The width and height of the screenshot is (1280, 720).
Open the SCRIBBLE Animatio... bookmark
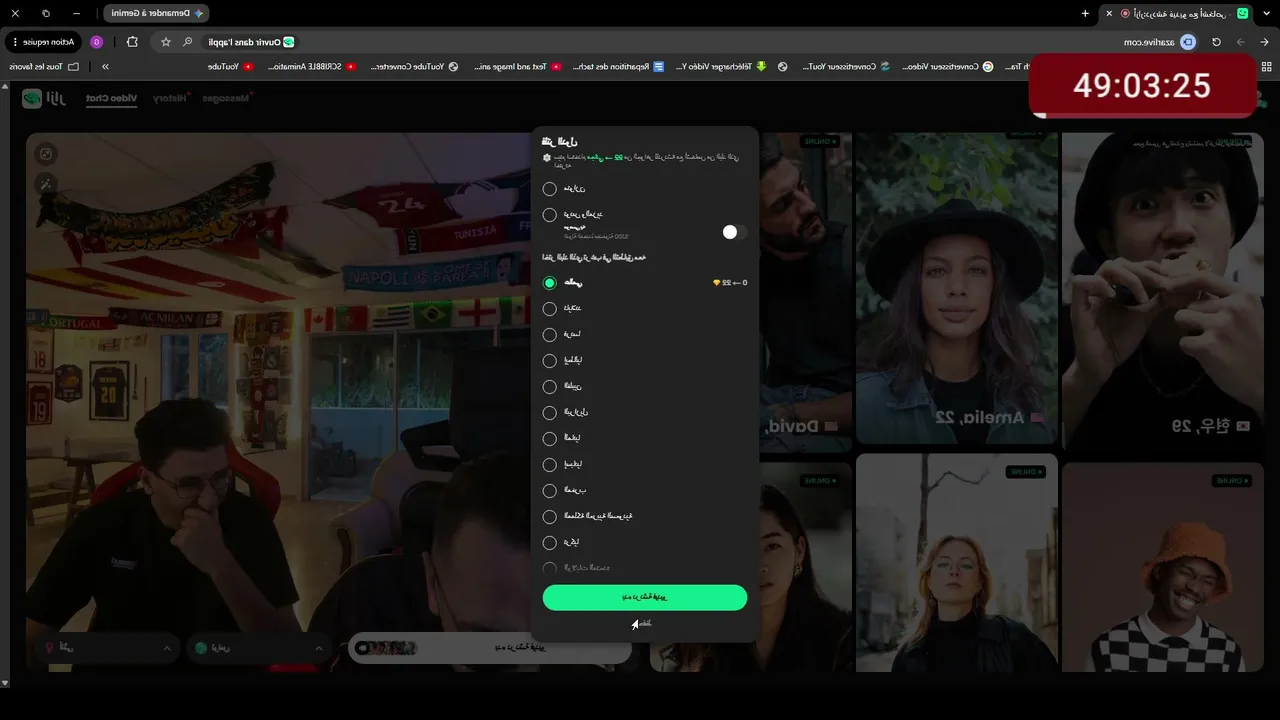coord(311,66)
